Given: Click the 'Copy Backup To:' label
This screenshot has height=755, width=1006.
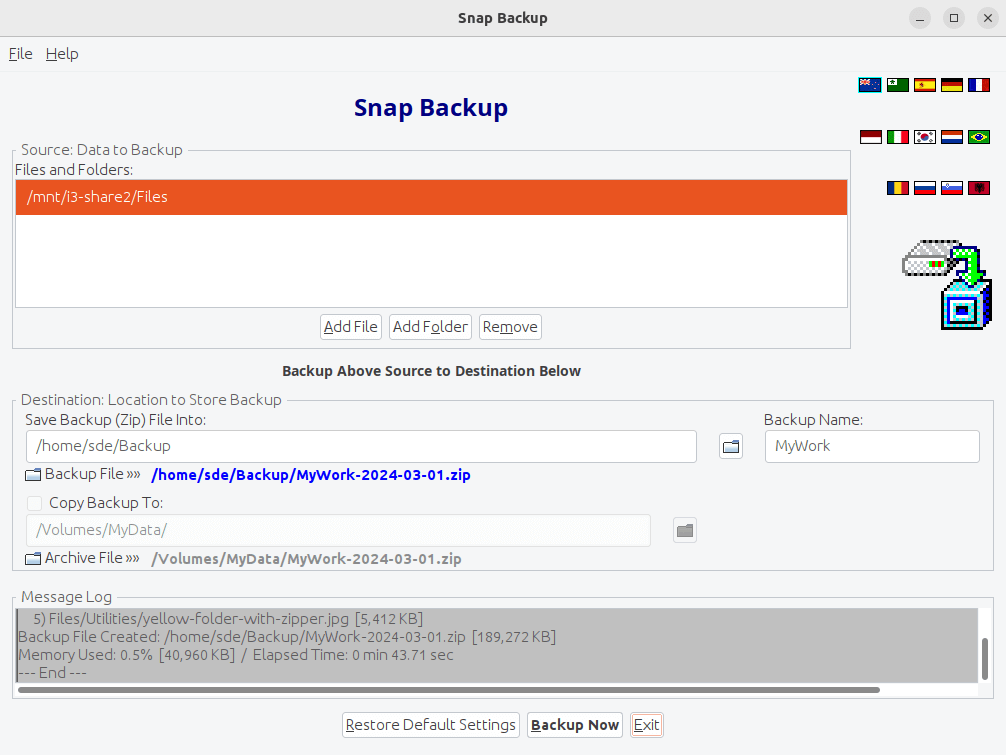Looking at the screenshot, I should [106, 503].
